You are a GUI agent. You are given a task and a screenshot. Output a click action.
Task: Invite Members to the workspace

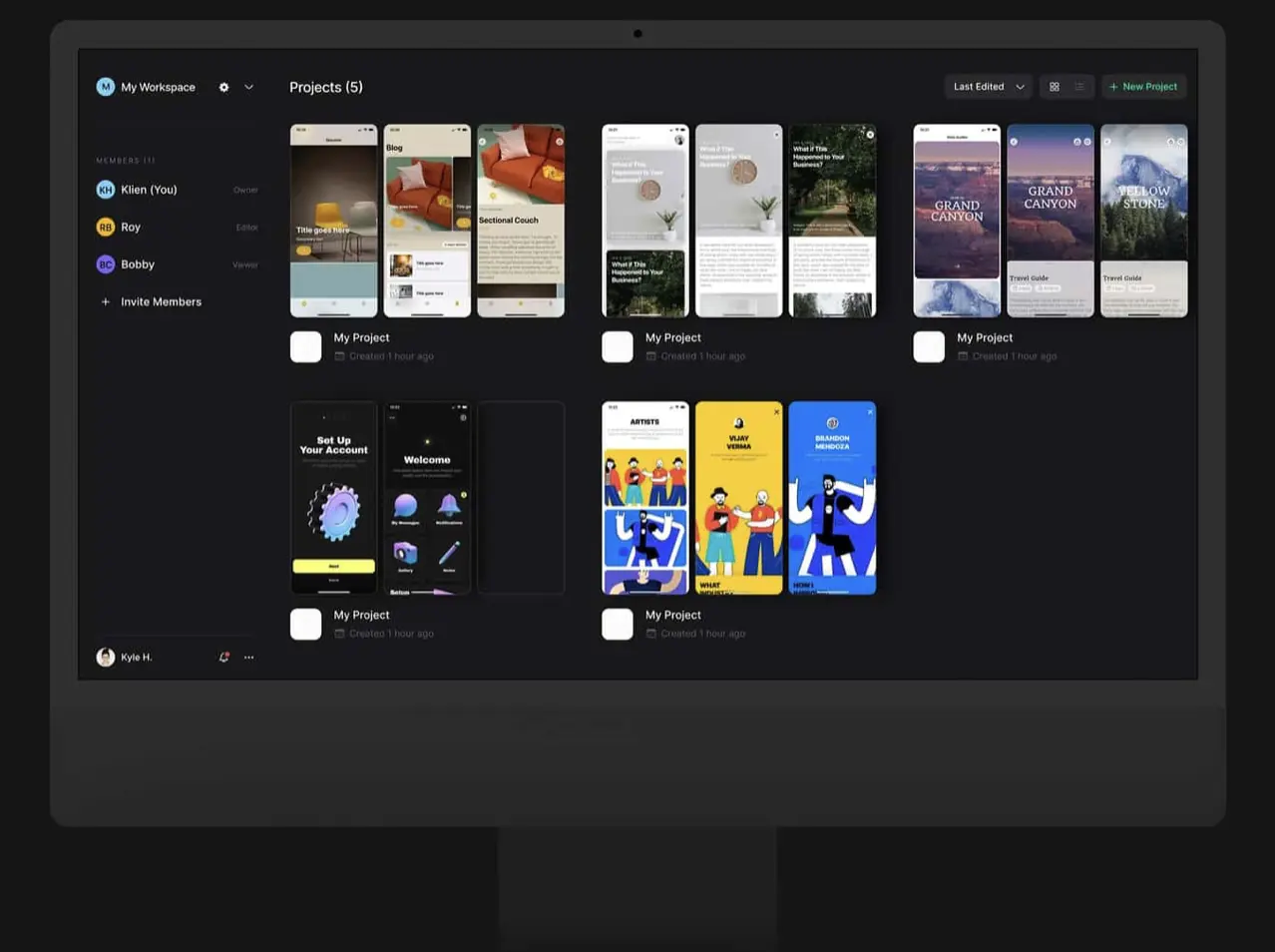coord(150,301)
